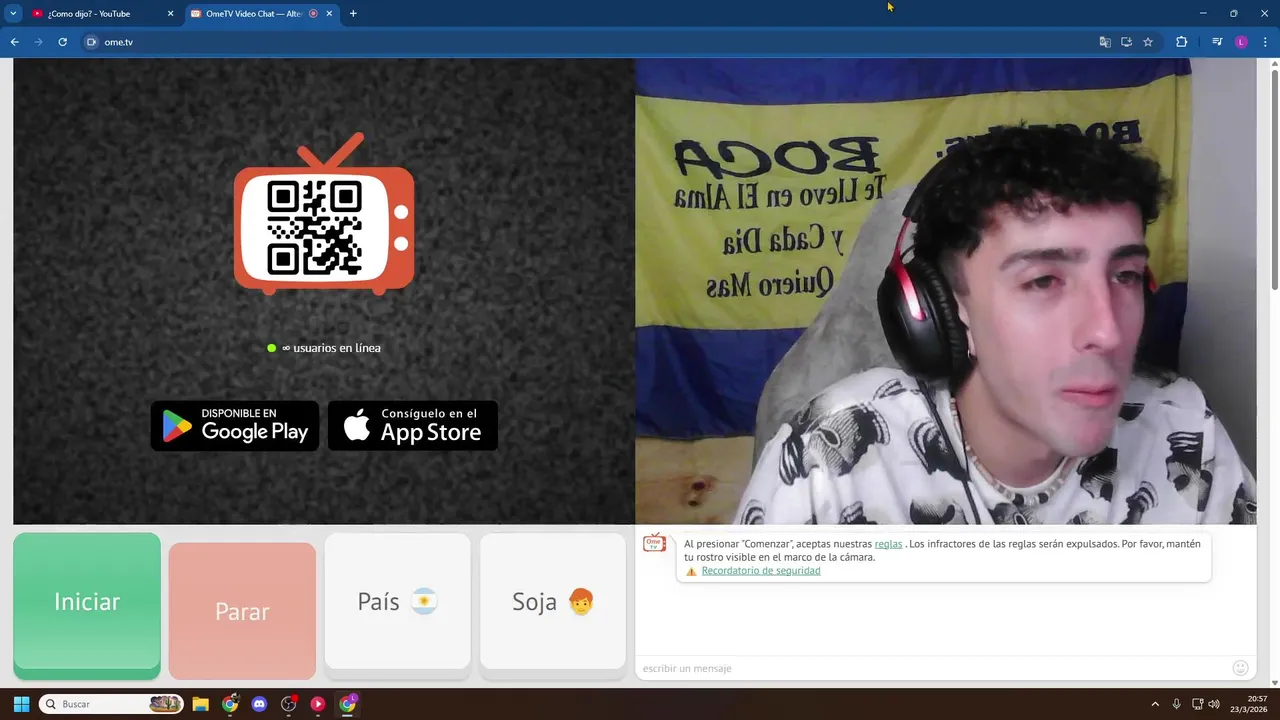The width and height of the screenshot is (1280, 720).
Task: Open the País country selector
Action: tap(397, 602)
